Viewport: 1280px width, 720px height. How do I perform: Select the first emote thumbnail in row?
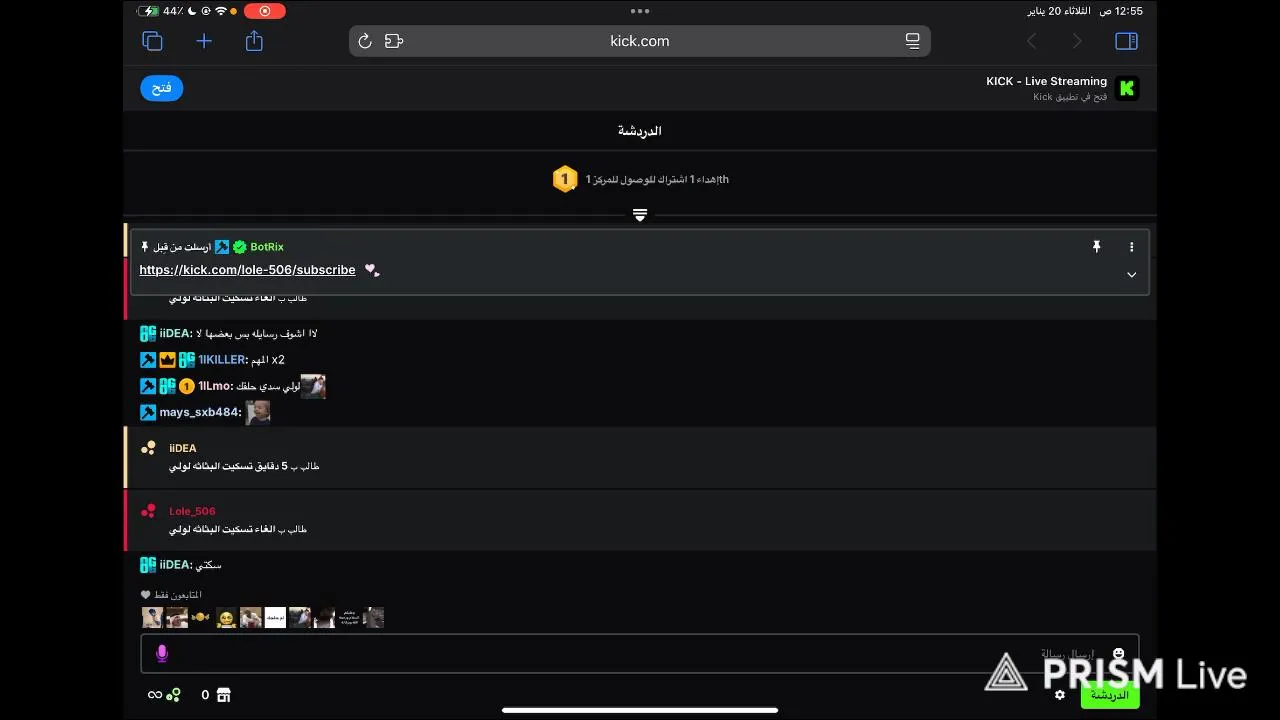point(152,618)
